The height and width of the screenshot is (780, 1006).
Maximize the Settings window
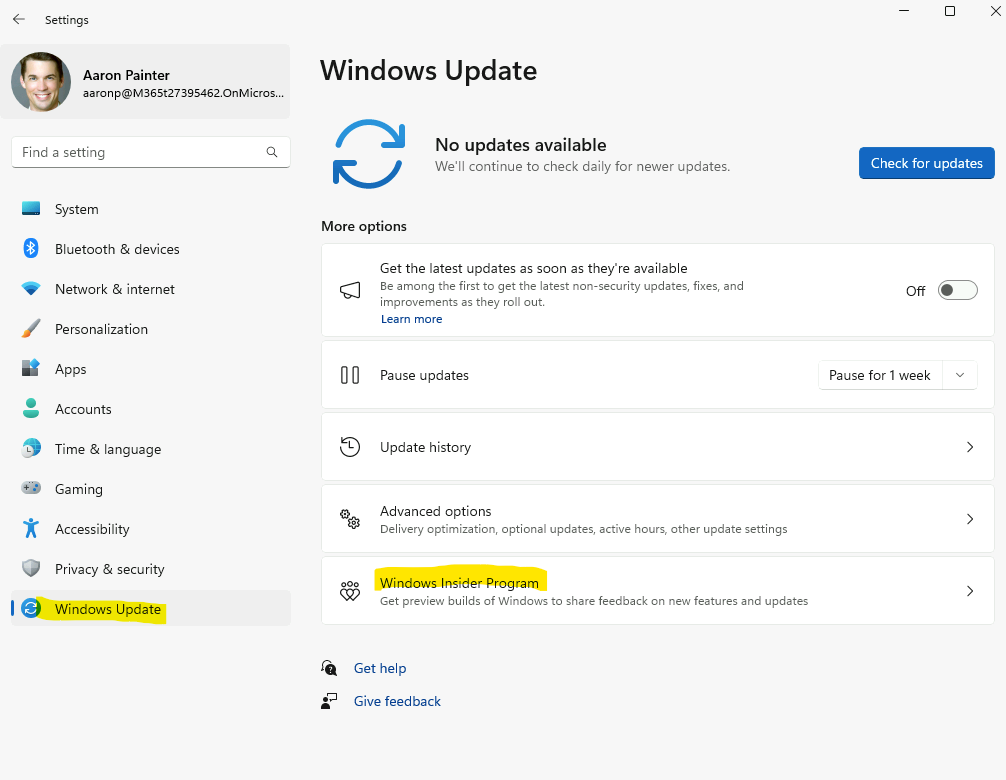[950, 11]
